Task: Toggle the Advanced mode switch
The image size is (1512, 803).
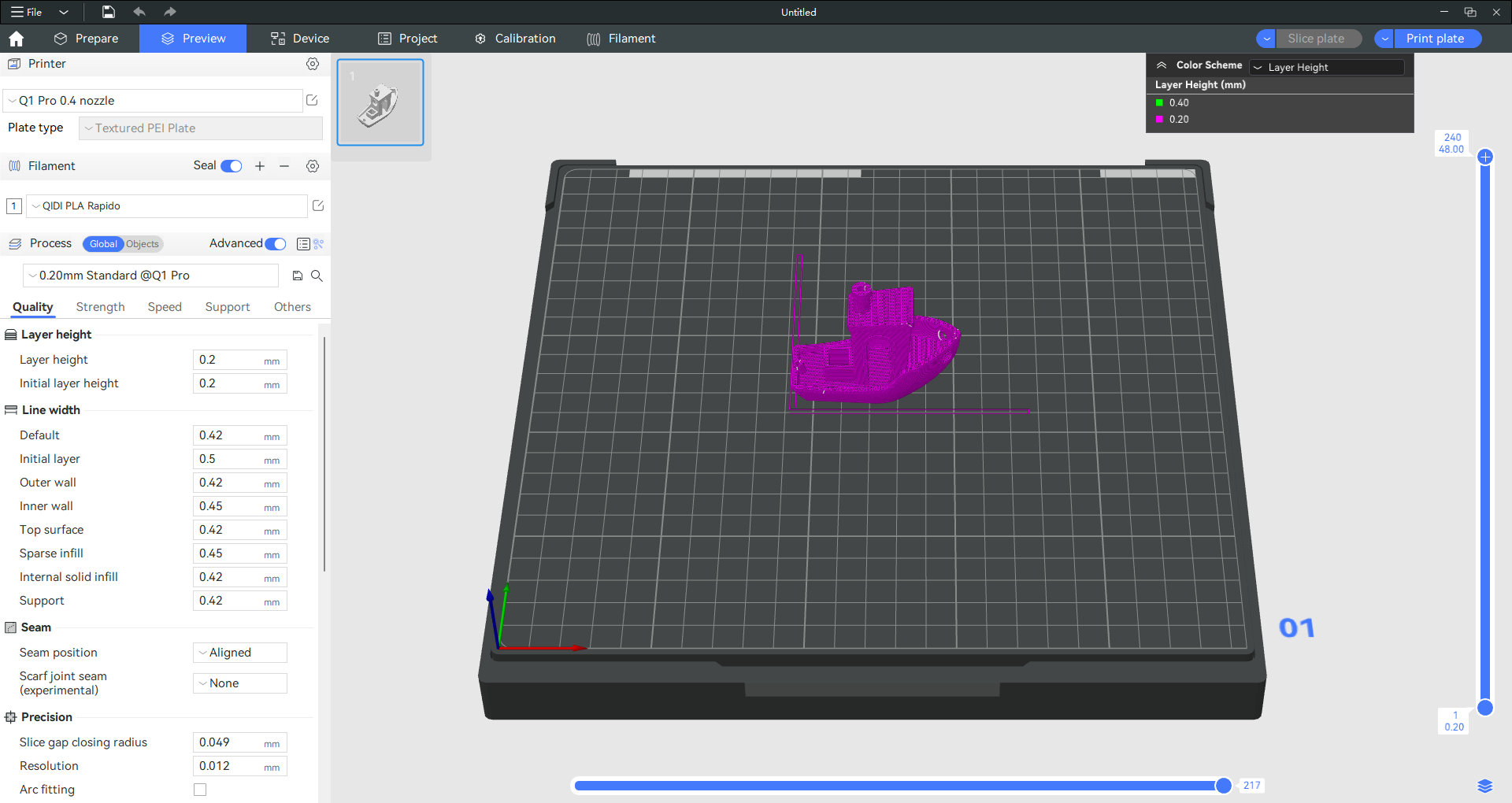Action: pyautogui.click(x=276, y=244)
